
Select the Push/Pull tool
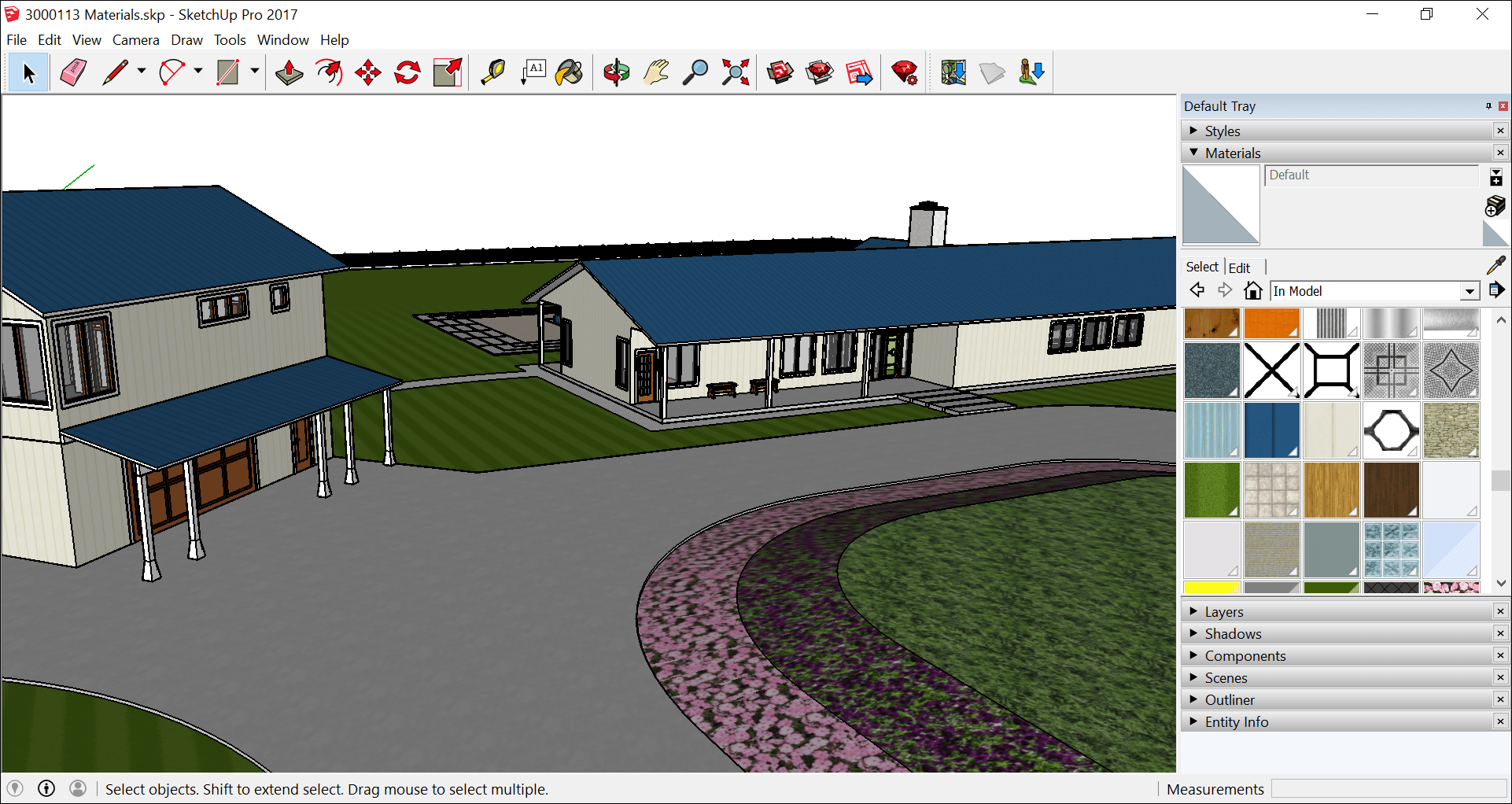[289, 72]
